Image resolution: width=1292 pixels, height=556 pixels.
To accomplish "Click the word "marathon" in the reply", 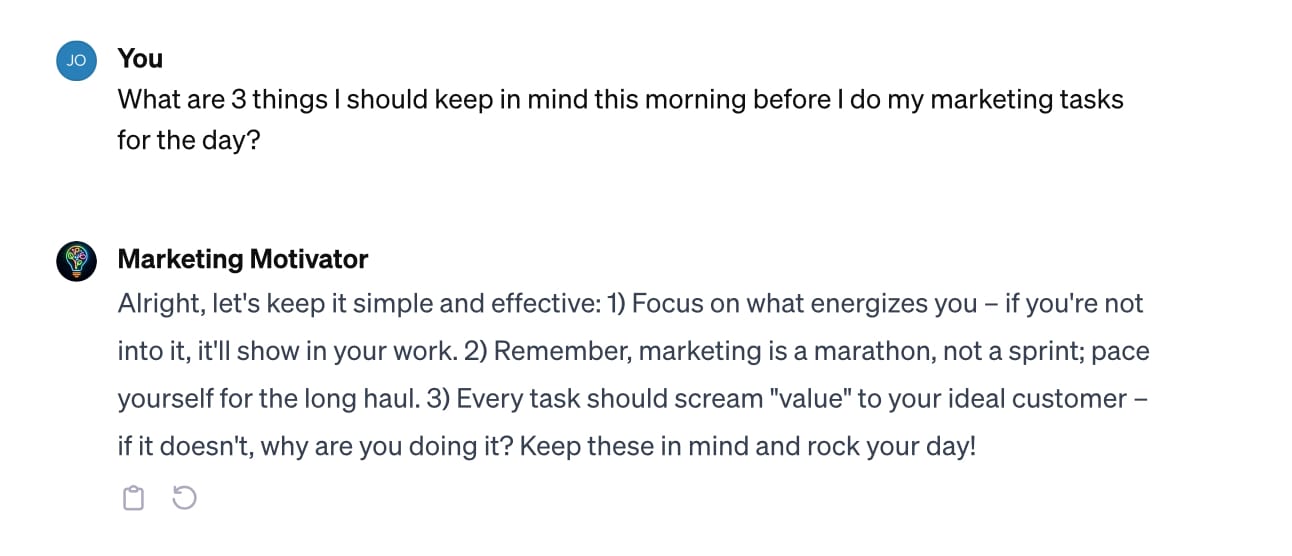I will pyautogui.click(x=865, y=351).
